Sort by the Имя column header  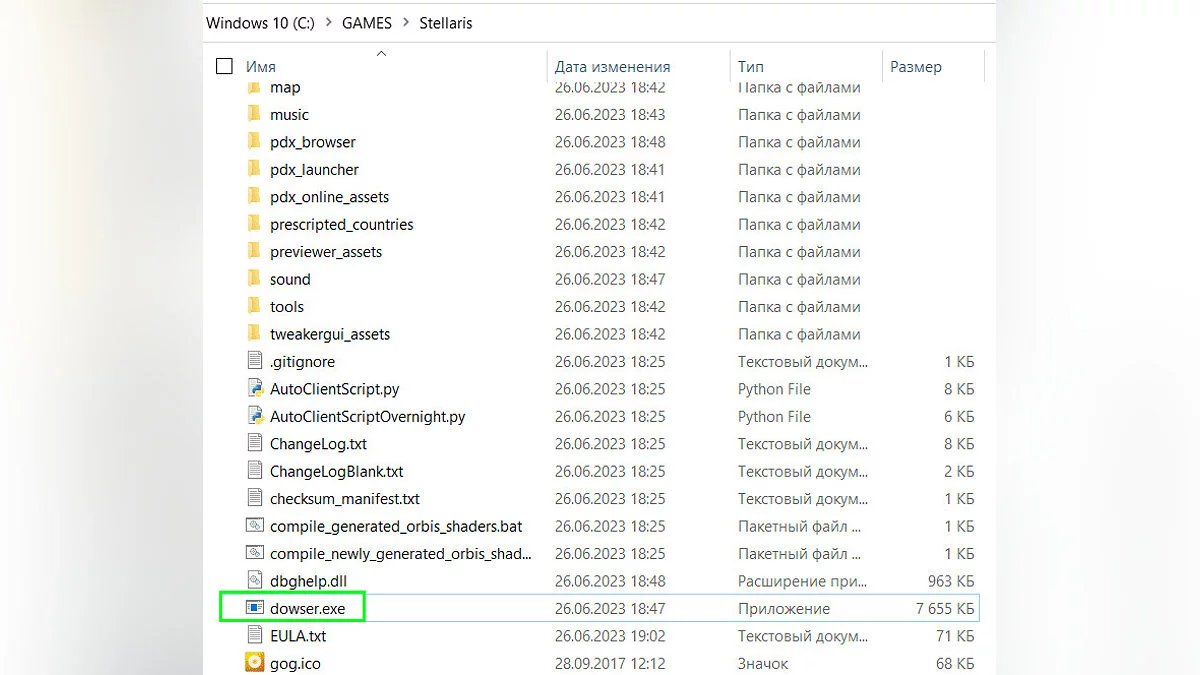[261, 67]
